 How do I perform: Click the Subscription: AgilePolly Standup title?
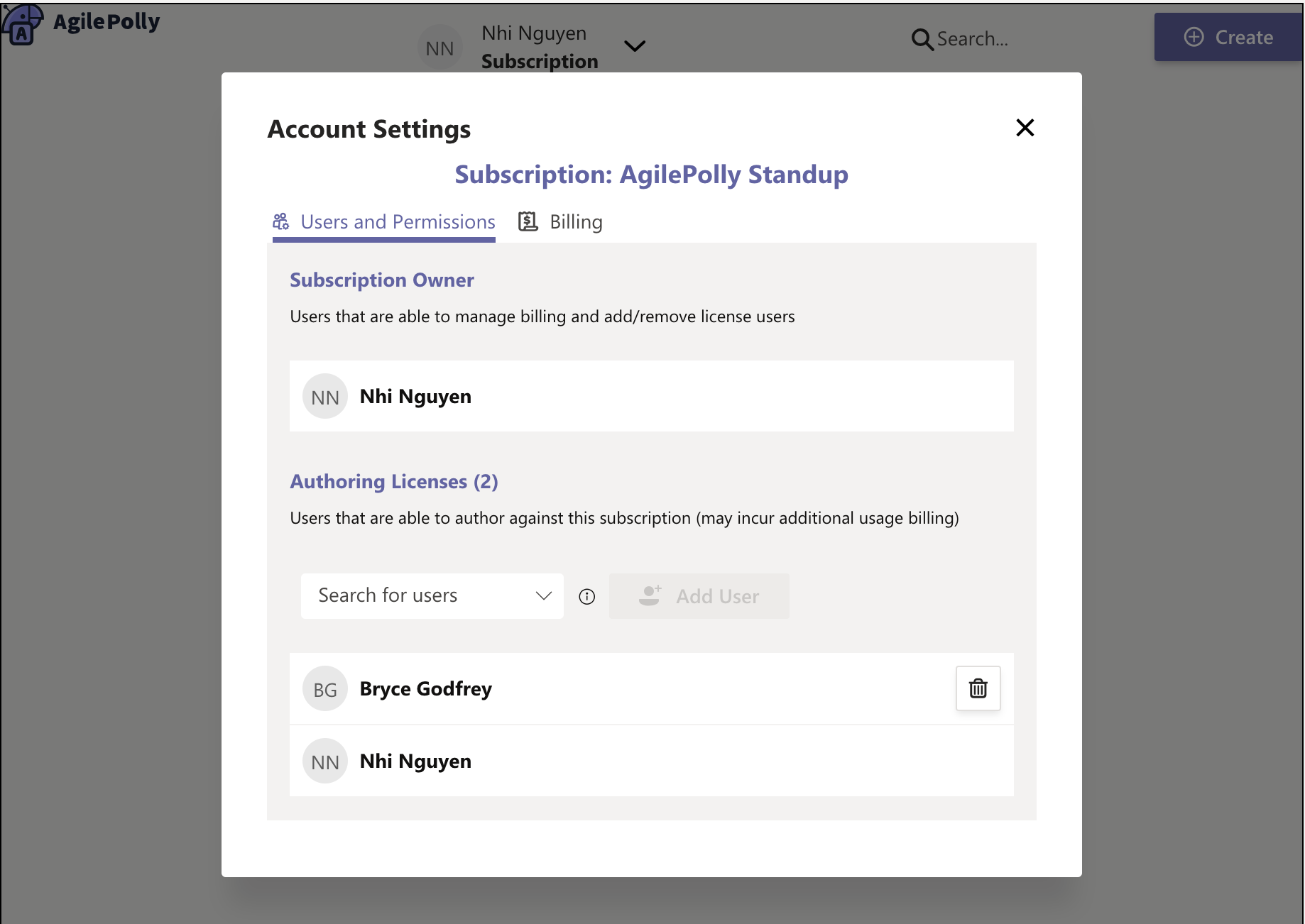coord(651,175)
